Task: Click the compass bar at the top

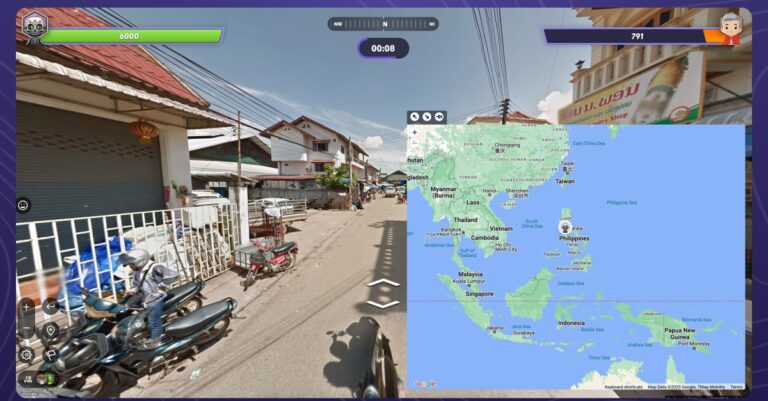Action: coord(383,23)
